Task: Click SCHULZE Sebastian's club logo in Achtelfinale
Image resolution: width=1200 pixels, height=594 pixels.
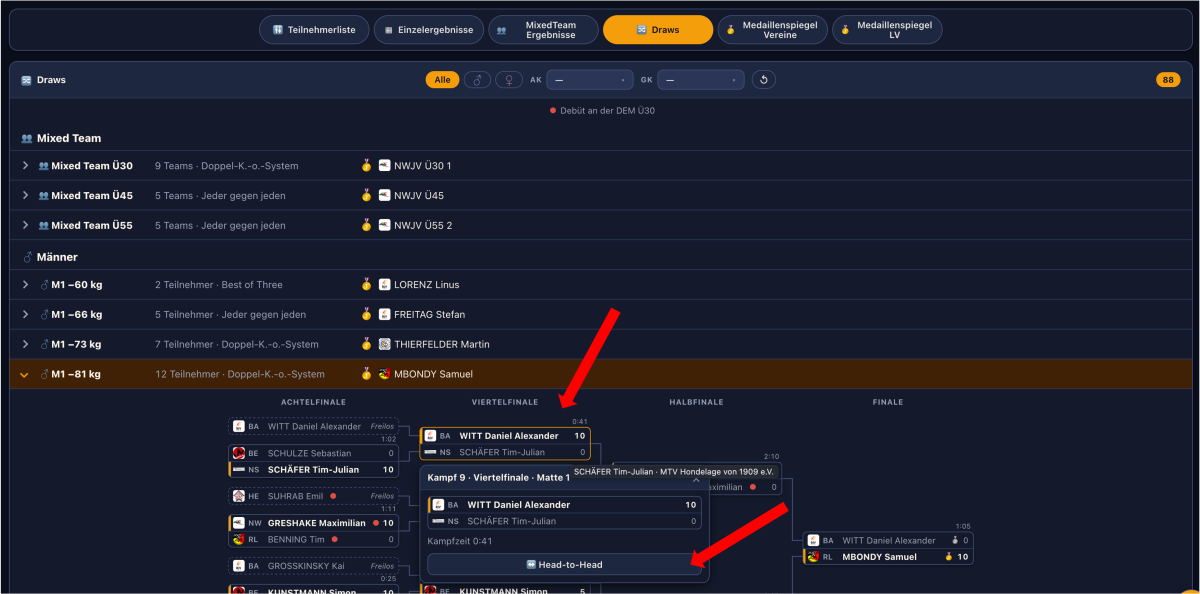Action: (239, 453)
